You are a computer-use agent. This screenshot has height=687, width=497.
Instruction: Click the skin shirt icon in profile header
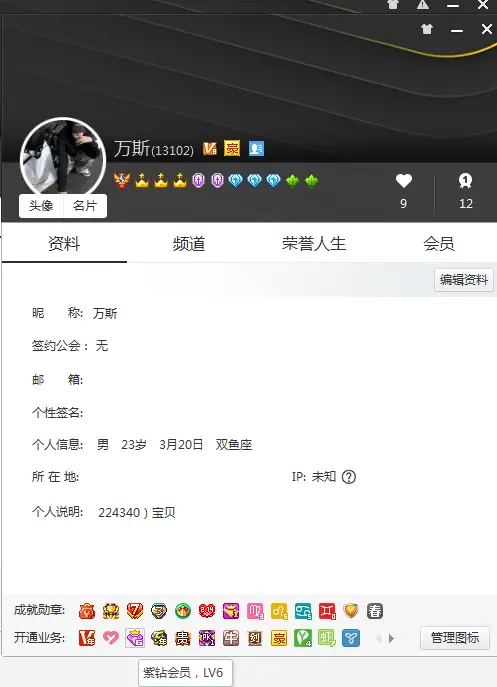coord(427,29)
